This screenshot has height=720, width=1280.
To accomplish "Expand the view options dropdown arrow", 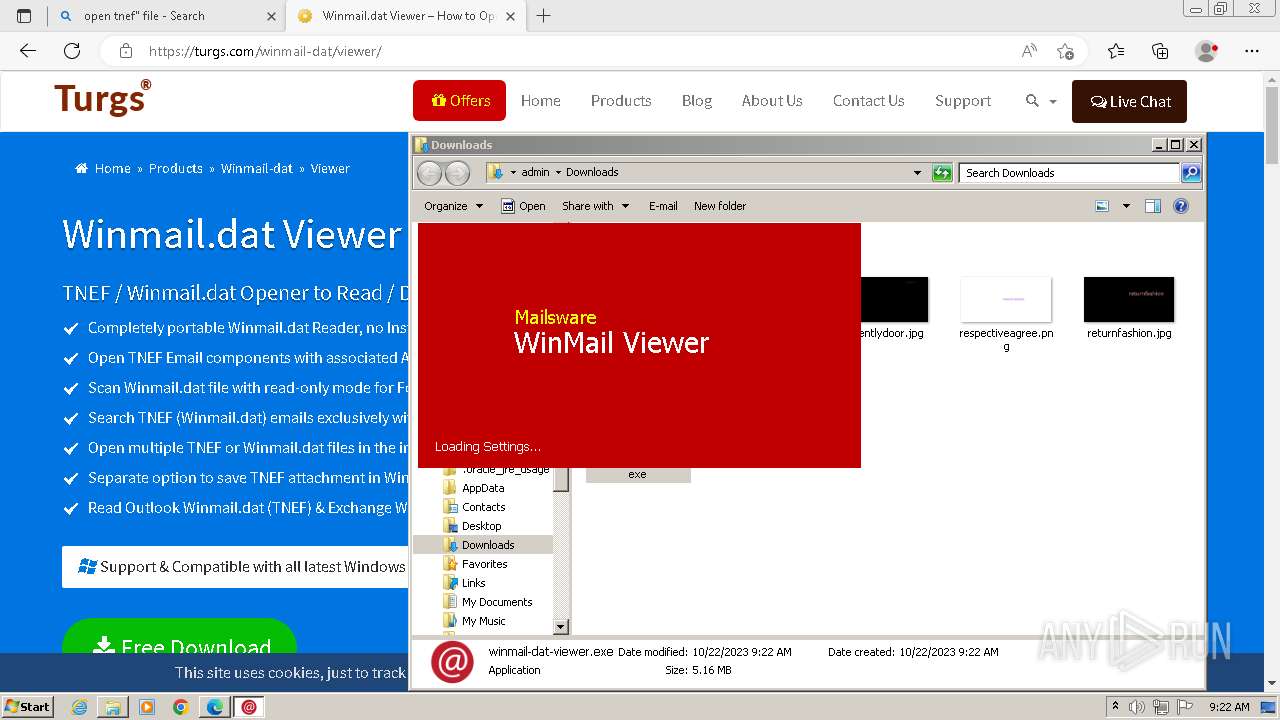I will [1126, 206].
